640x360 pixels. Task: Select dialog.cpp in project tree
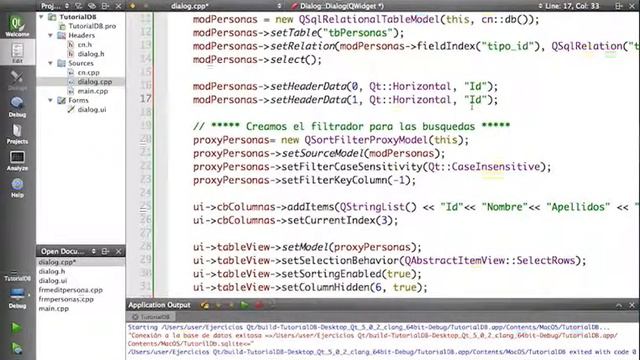pyautogui.click(x=94, y=82)
